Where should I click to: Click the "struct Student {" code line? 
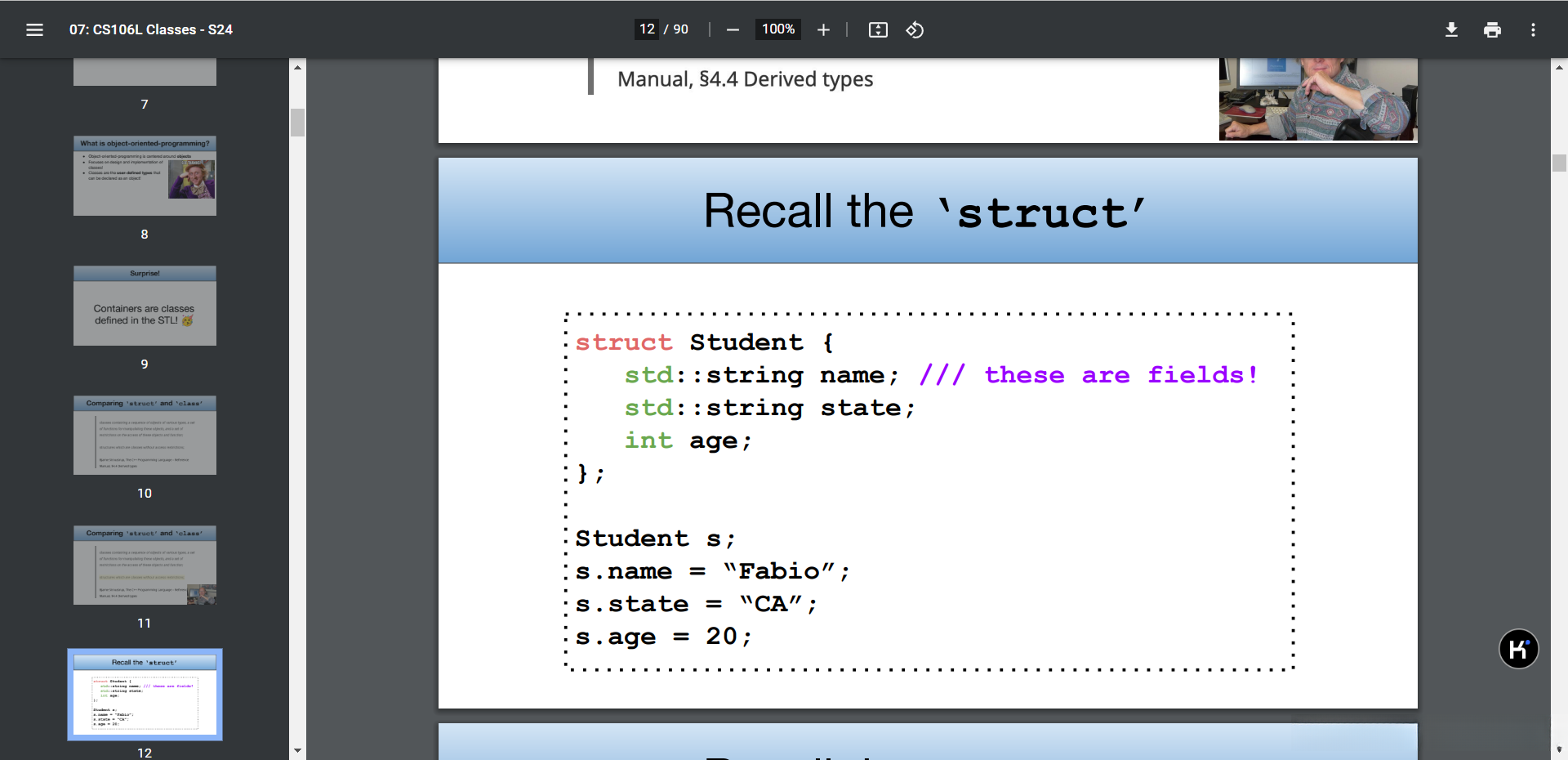[705, 342]
